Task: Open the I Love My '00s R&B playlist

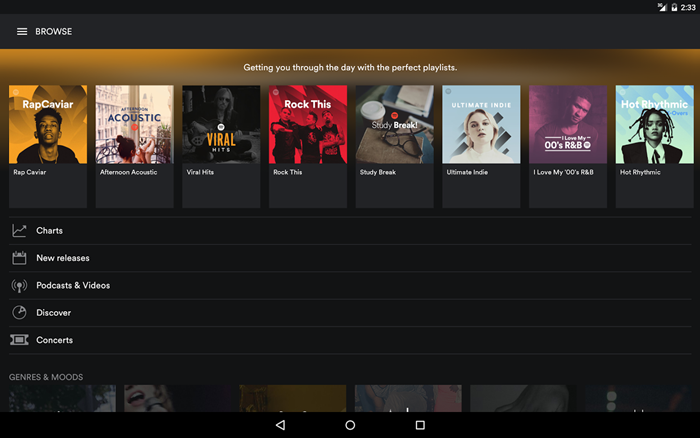Action: pyautogui.click(x=568, y=146)
